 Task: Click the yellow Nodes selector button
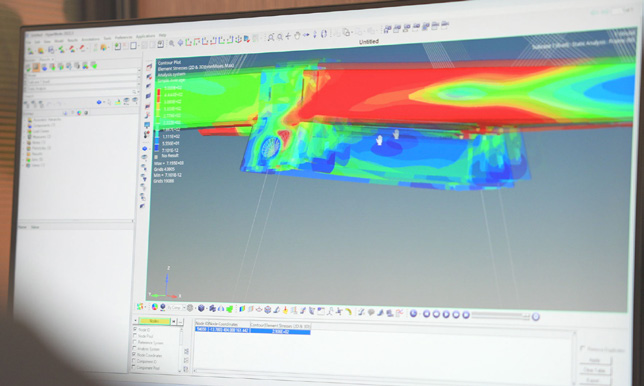154,321
